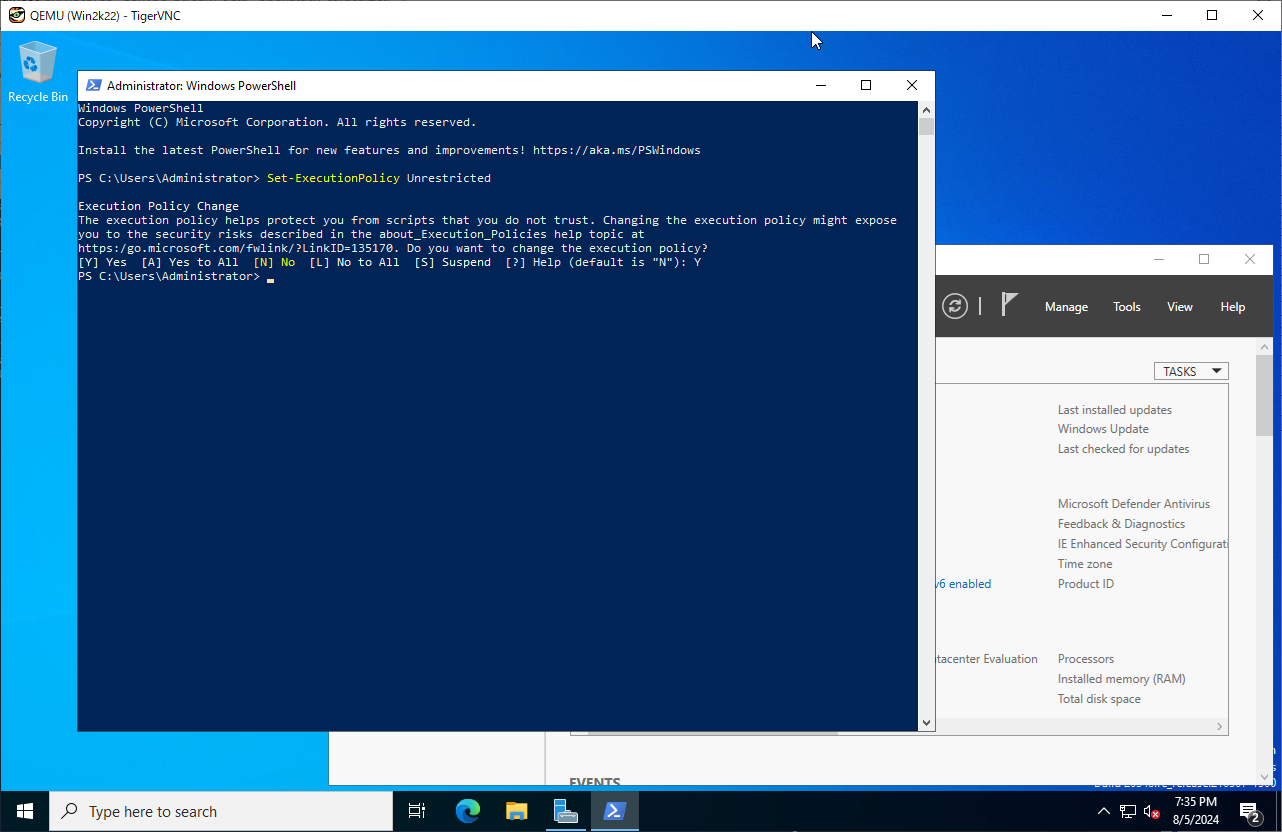This screenshot has height=832, width=1282.
Task: Open the Server Manager notifications flag
Action: point(1009,305)
